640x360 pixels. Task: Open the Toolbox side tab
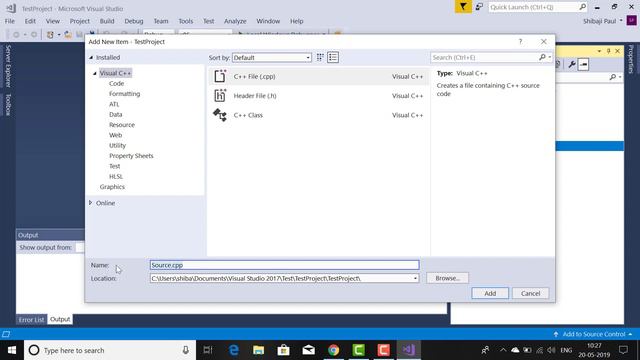pos(8,104)
